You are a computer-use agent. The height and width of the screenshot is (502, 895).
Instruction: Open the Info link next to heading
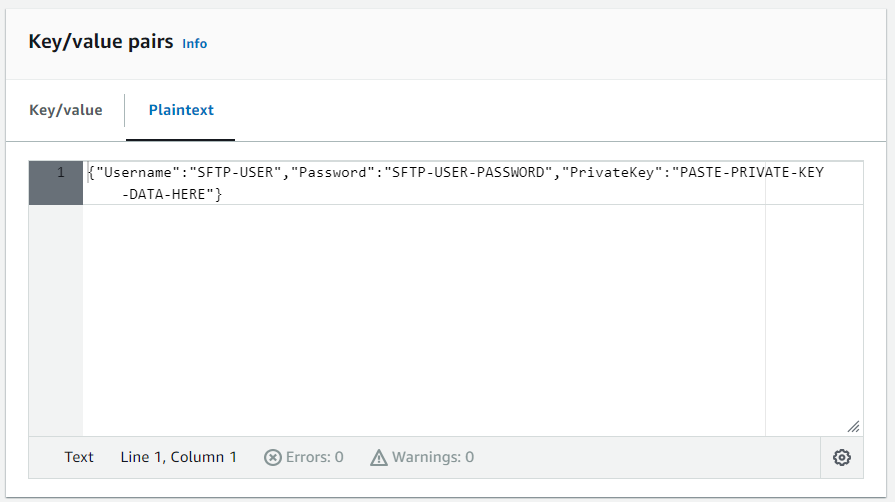coord(195,44)
